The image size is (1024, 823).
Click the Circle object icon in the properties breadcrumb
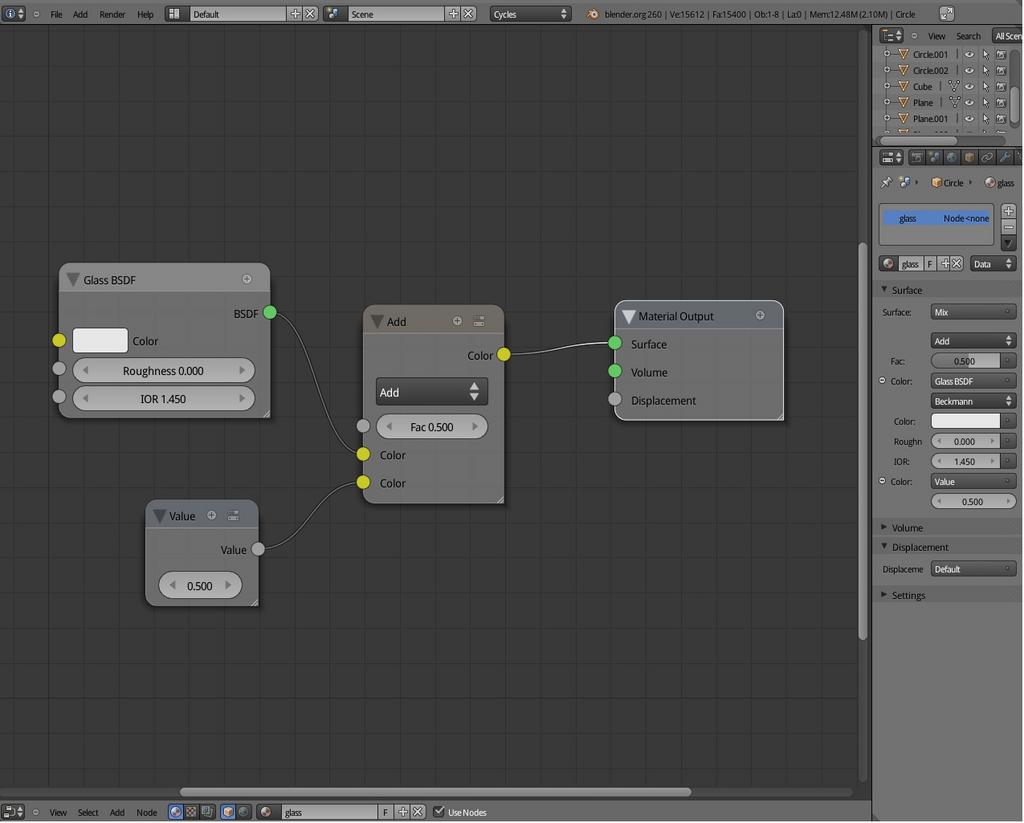pyautogui.click(x=936, y=183)
